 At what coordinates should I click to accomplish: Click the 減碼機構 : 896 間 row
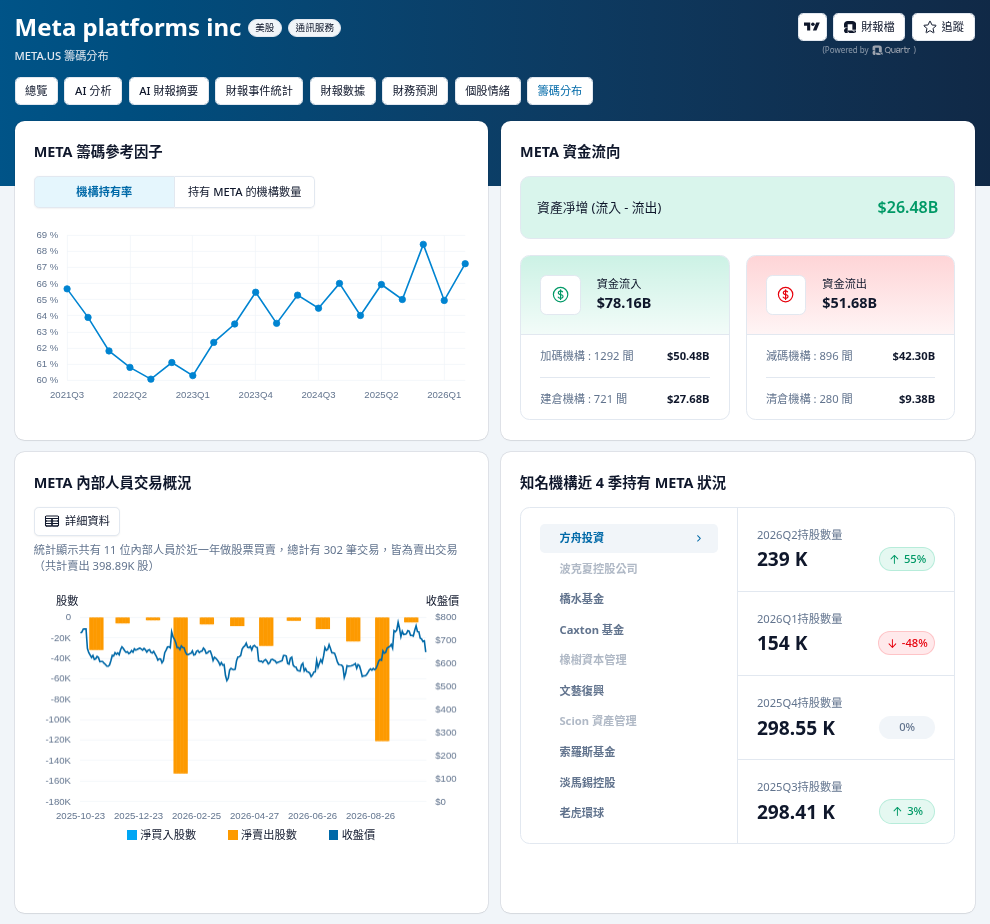pyautogui.click(x=850, y=356)
